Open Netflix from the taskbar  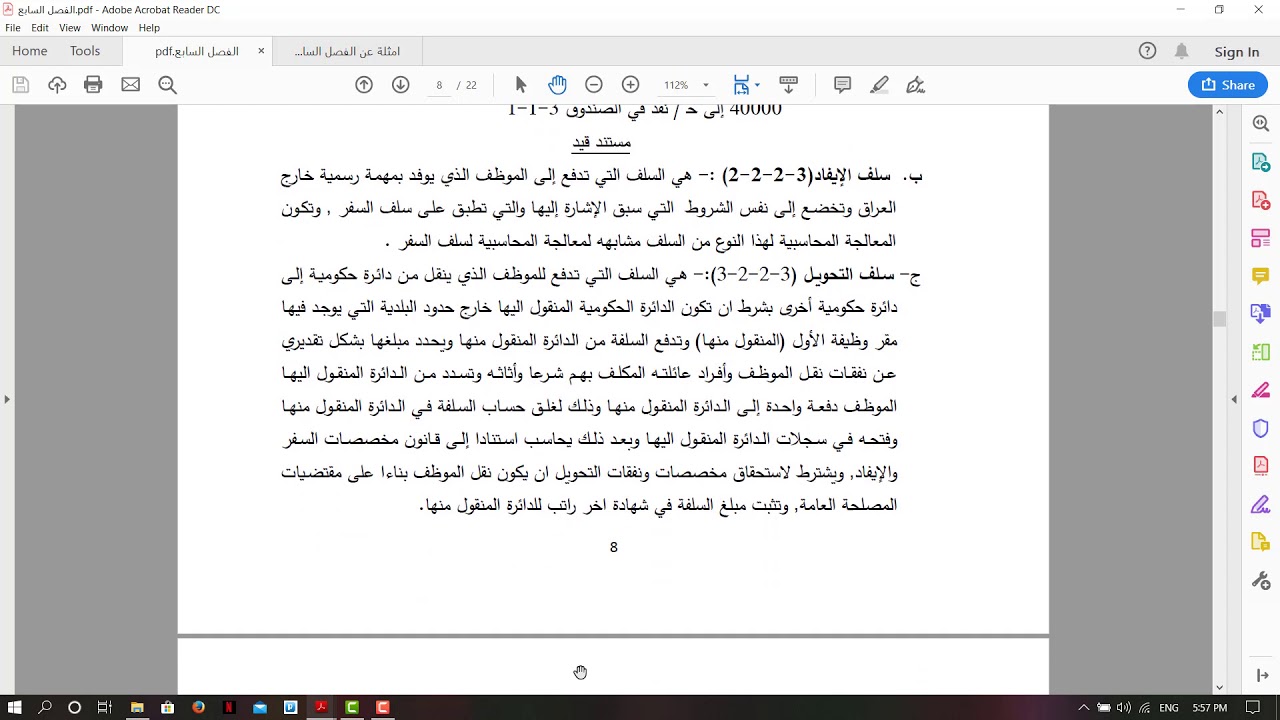point(229,707)
